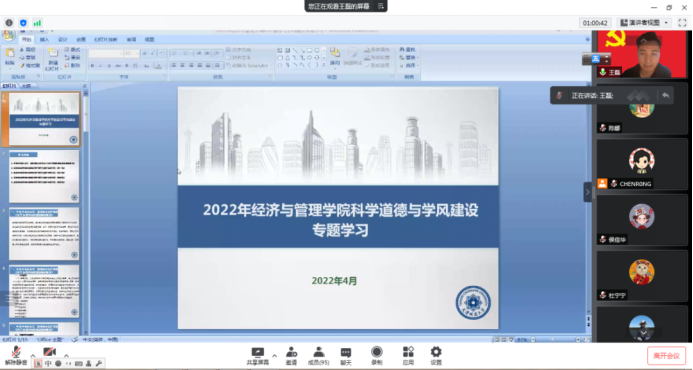The image size is (693, 370).
Task: Open the 聊天 chat panel
Action: click(346, 356)
